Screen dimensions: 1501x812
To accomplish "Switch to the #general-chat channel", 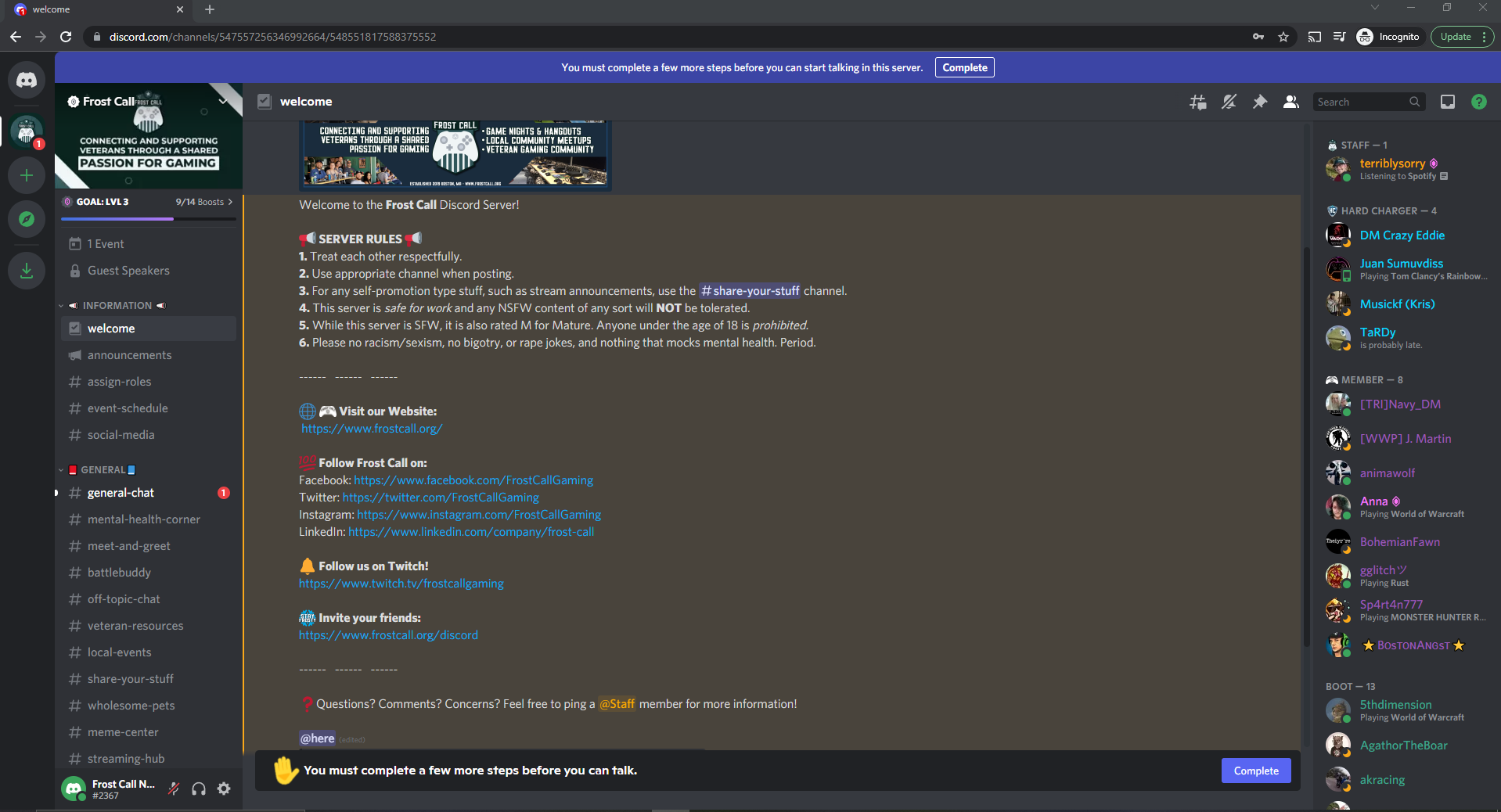I will [121, 493].
